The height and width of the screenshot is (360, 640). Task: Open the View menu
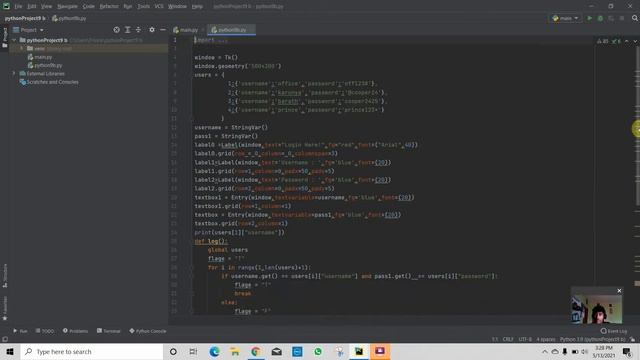point(47,7)
